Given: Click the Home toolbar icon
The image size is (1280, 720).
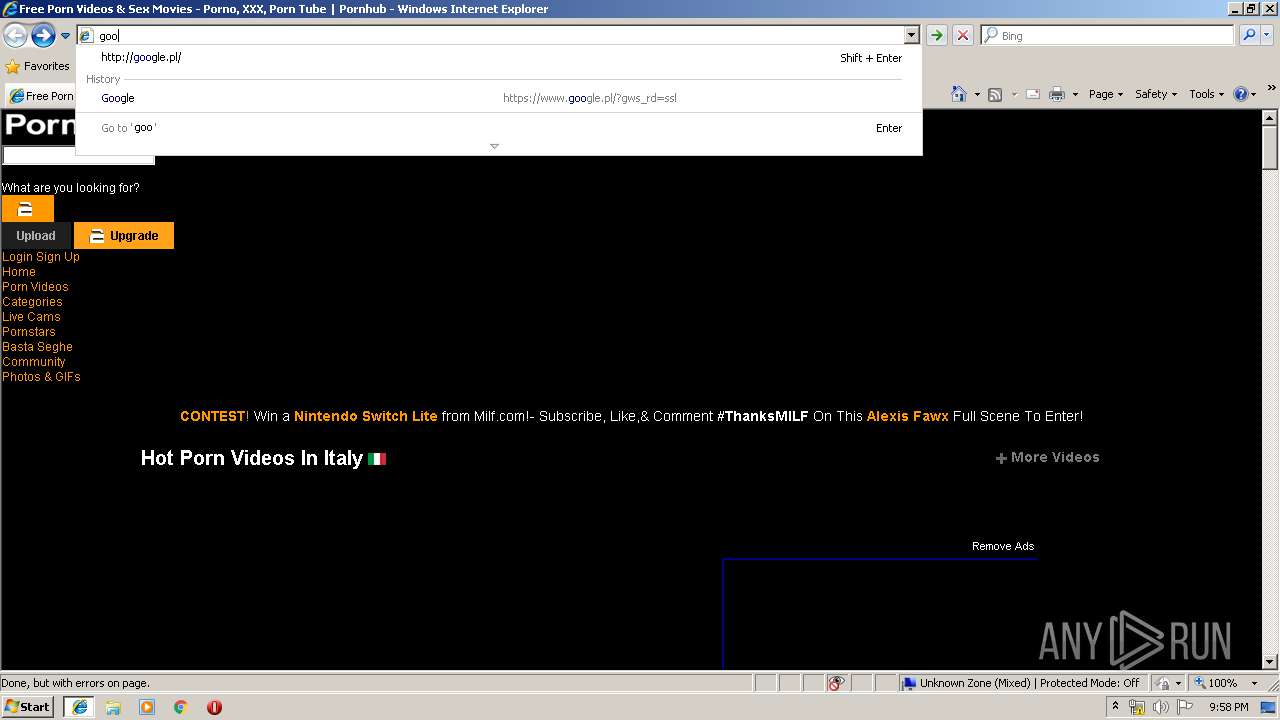Looking at the screenshot, I should click(x=959, y=94).
